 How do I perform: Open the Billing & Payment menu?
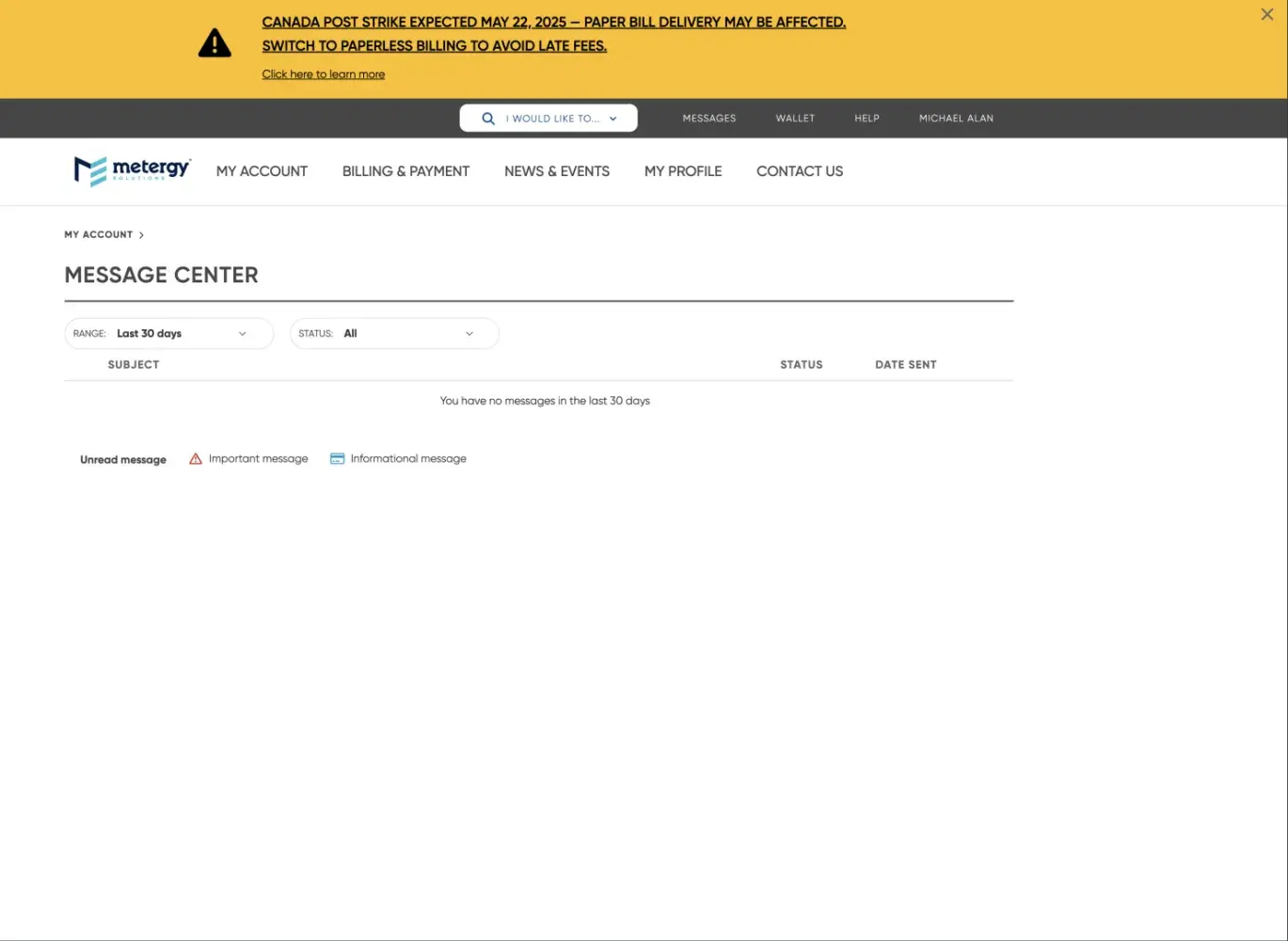(x=405, y=171)
